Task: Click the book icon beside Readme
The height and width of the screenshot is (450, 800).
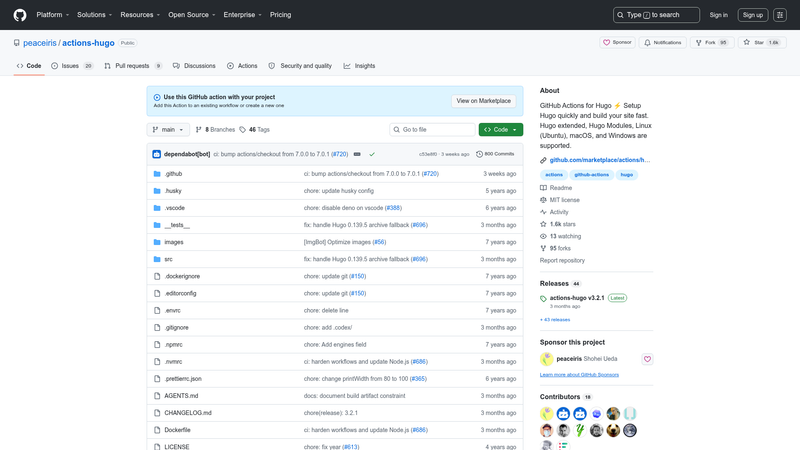Action: click(x=543, y=188)
